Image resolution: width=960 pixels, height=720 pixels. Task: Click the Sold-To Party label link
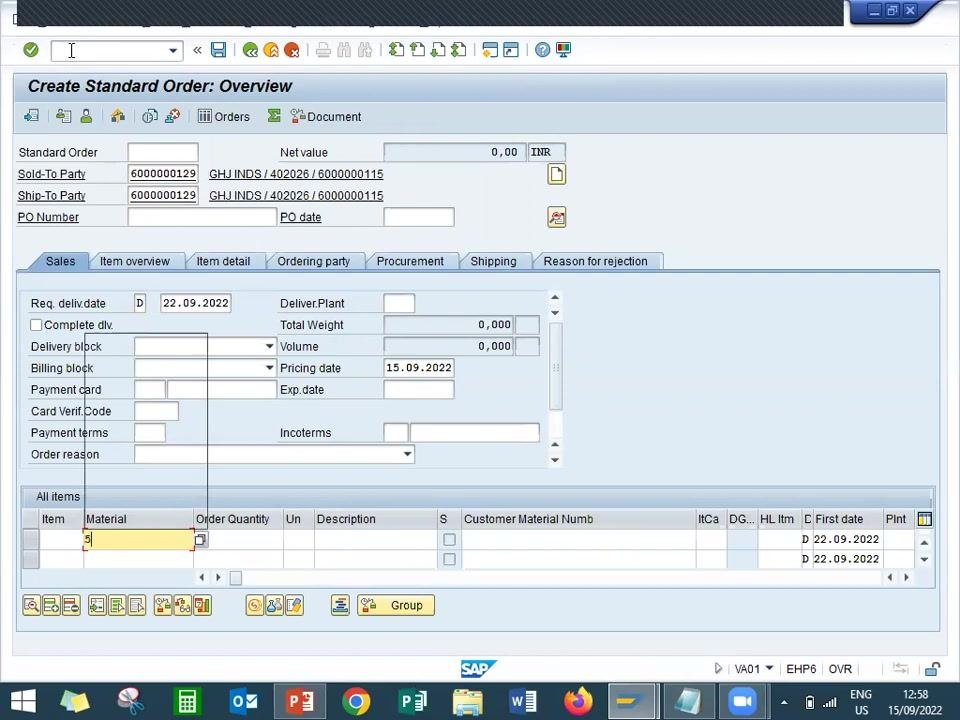click(51, 174)
